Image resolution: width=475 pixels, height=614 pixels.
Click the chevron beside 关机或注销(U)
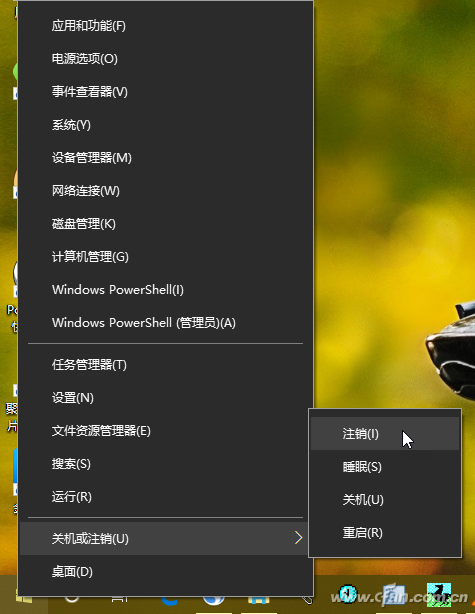298,538
